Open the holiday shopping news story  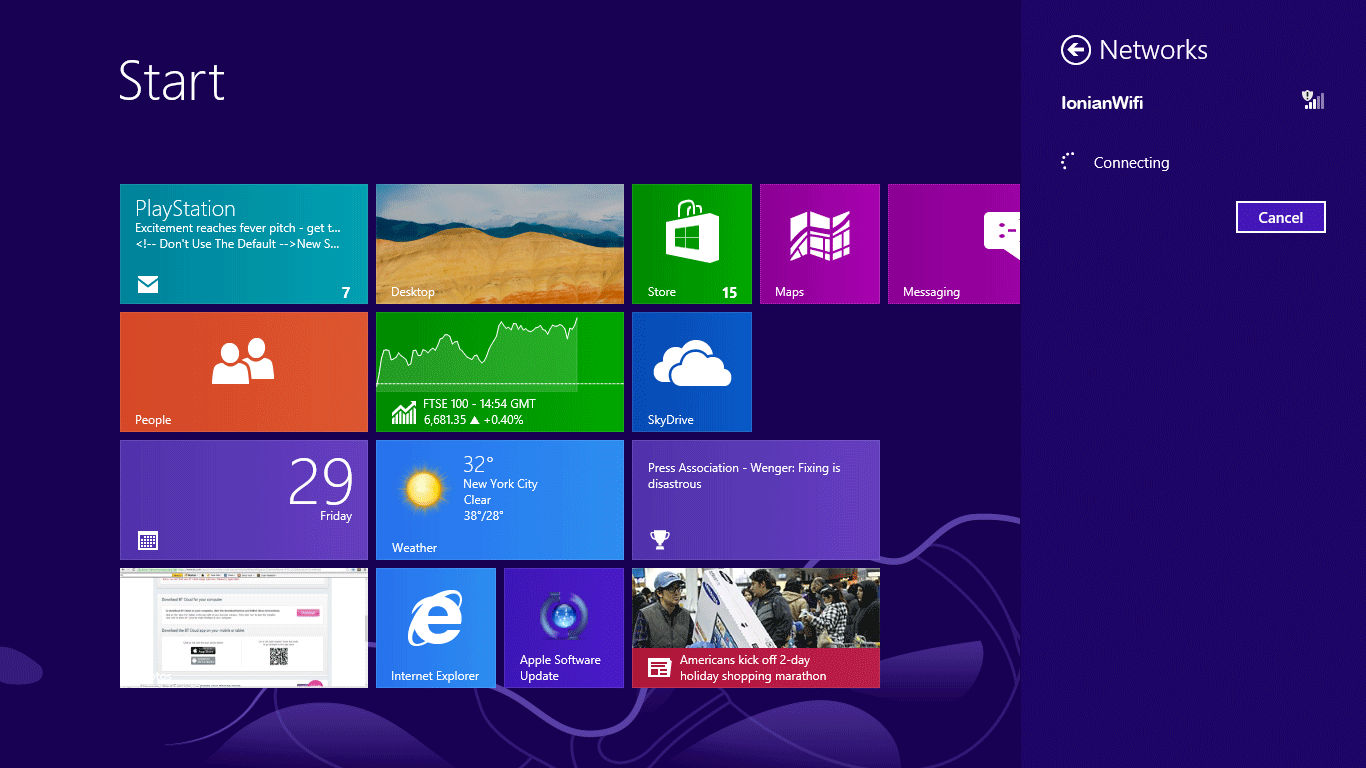756,628
